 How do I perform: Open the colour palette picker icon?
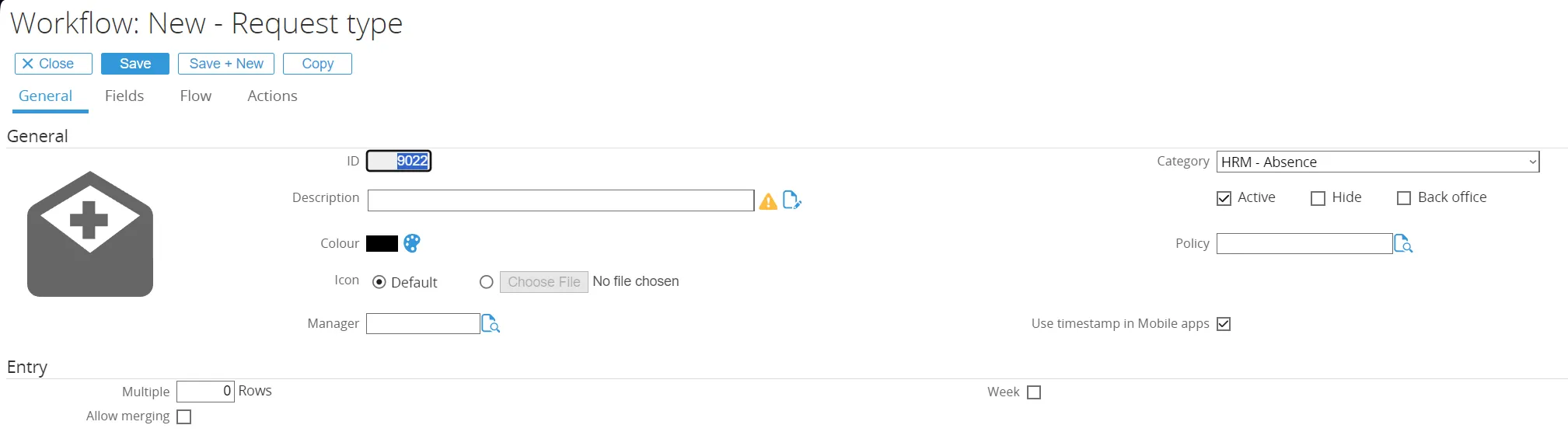412,243
